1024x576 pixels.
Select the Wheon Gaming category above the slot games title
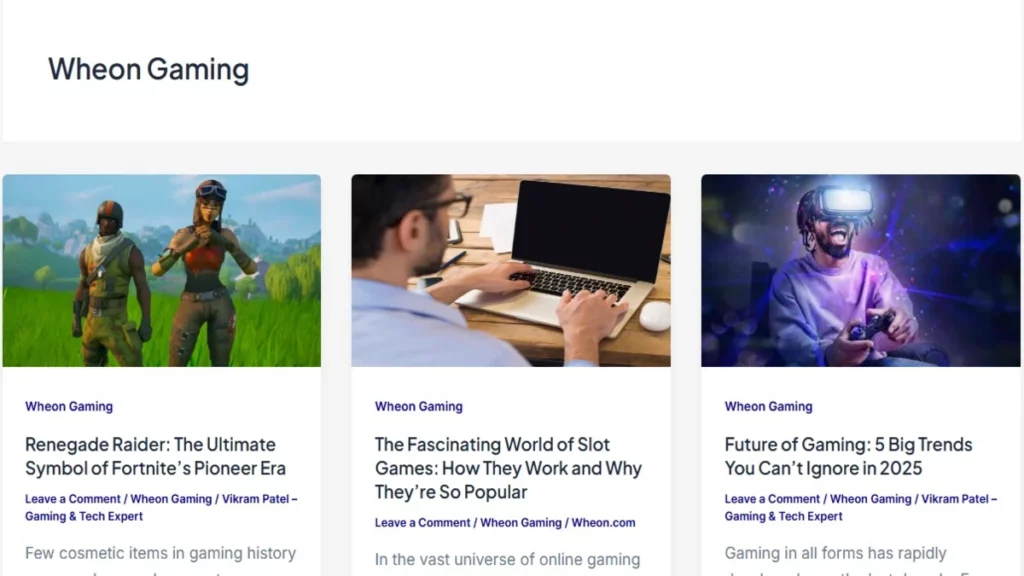click(x=418, y=406)
